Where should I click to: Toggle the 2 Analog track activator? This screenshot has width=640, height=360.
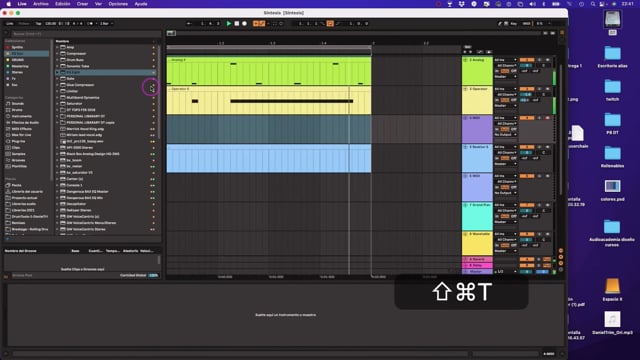527,60
